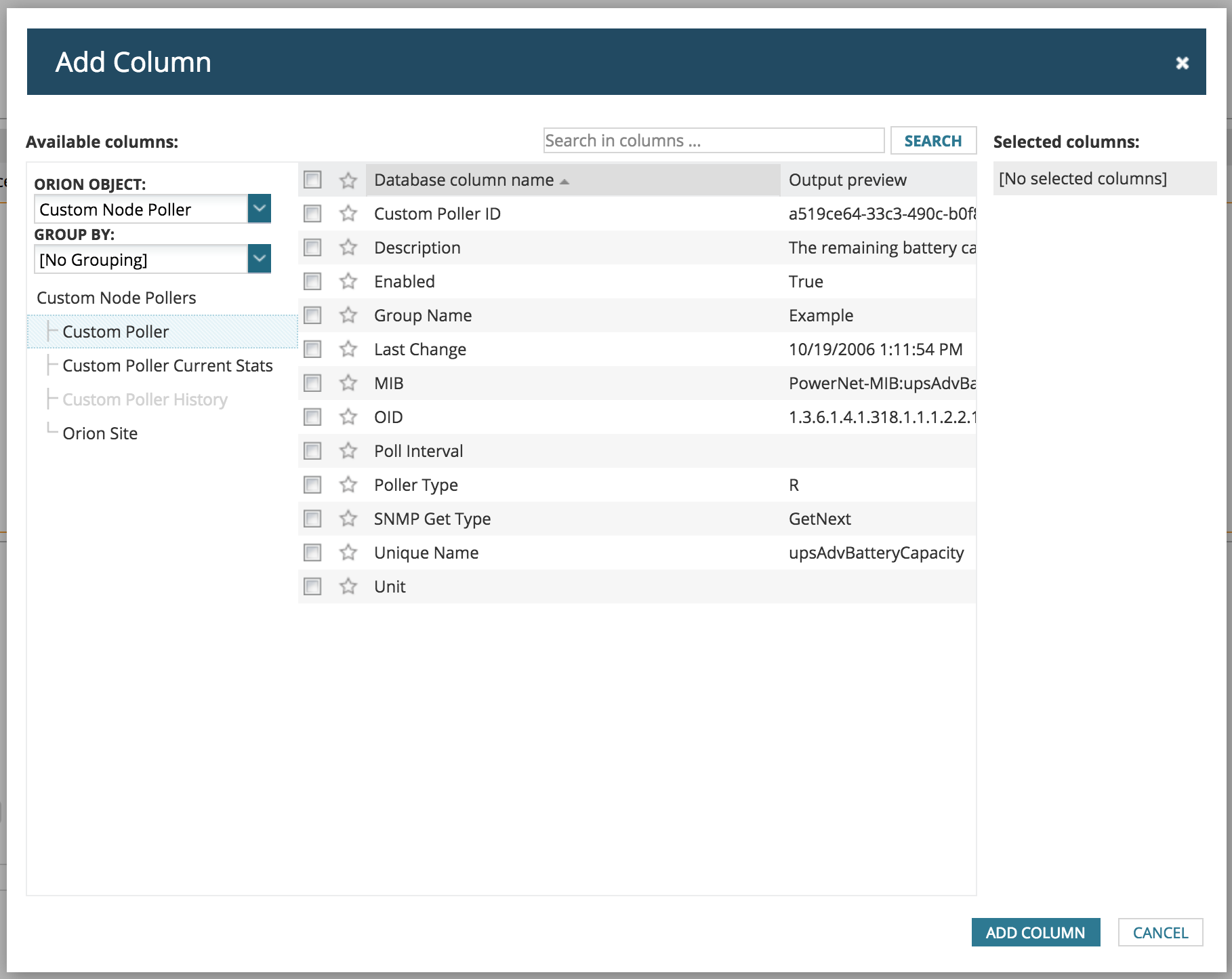
Task: Check the MIB column checkbox
Action: click(312, 383)
